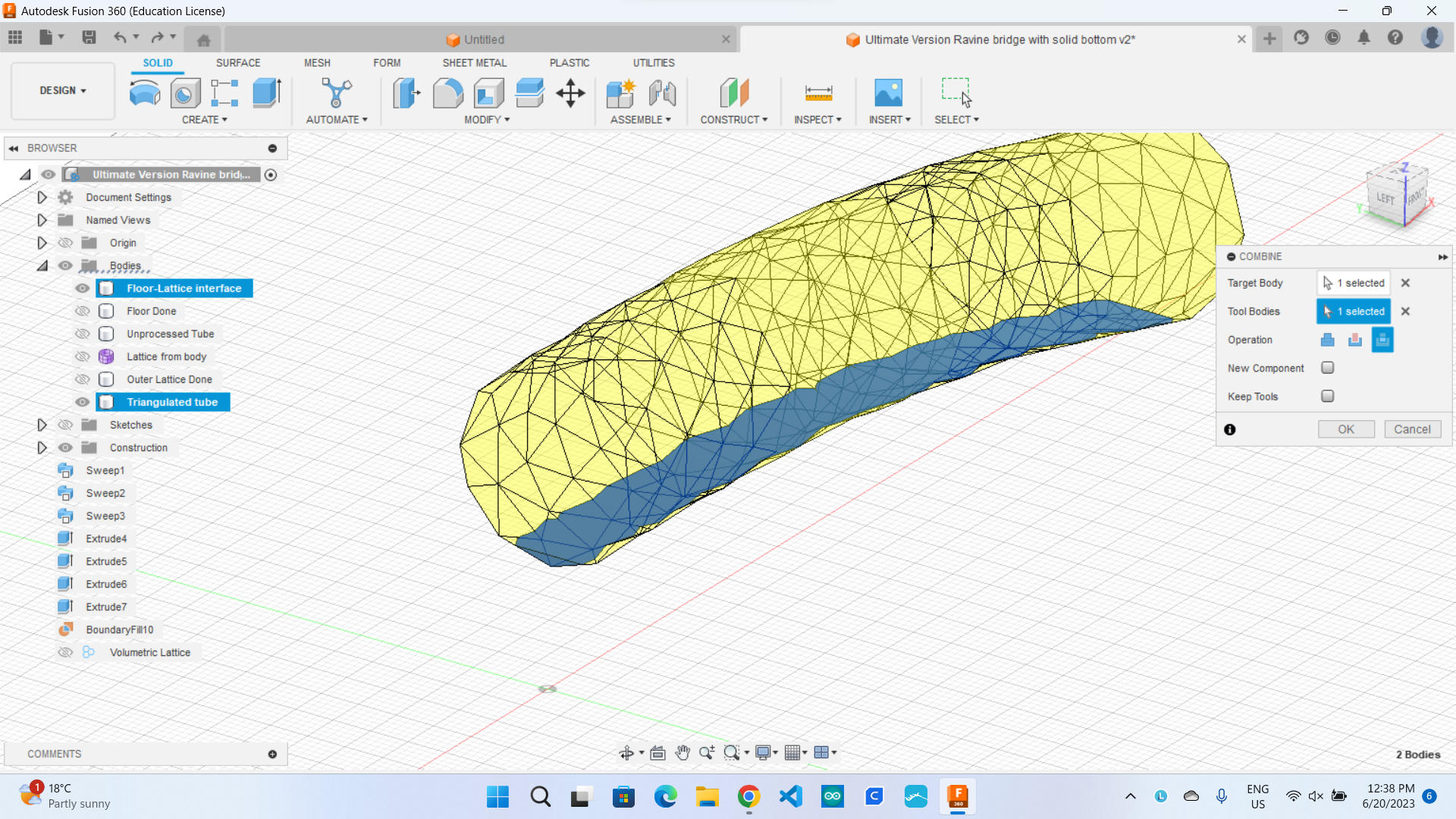Open the MODIFY dropdown menu

pyautogui.click(x=487, y=120)
